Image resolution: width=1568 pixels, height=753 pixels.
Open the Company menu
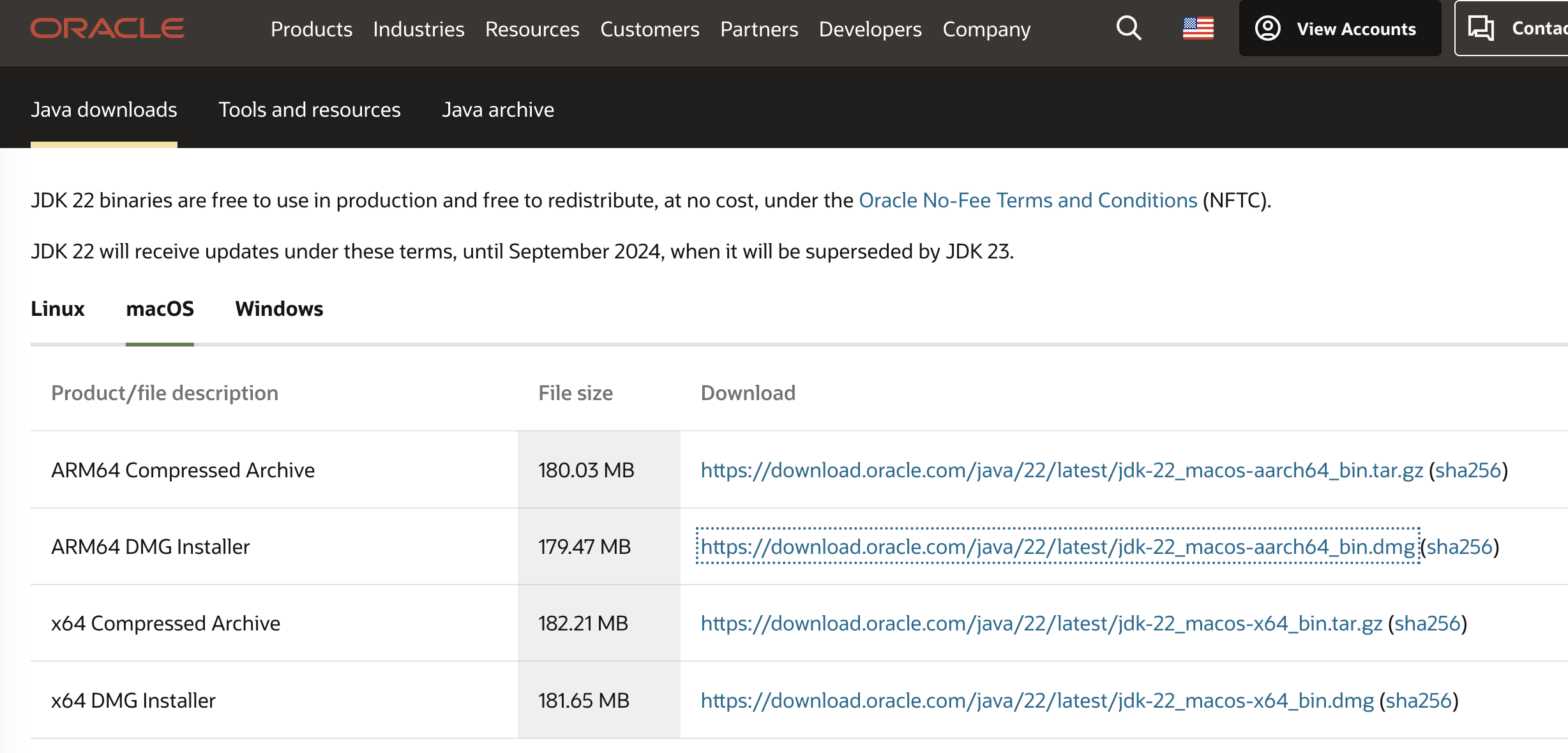(x=986, y=29)
